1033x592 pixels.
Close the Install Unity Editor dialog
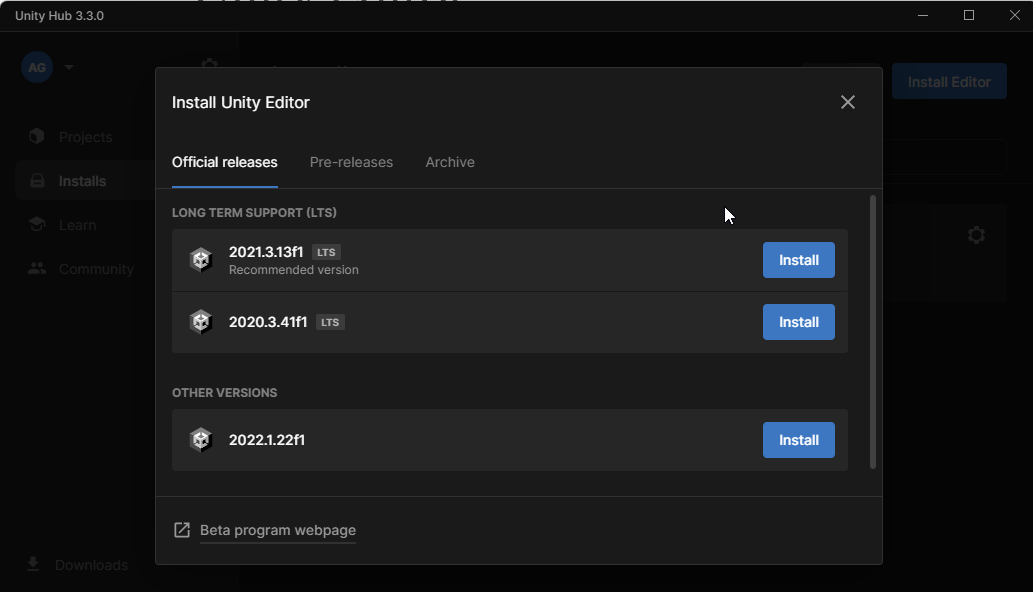(x=848, y=101)
